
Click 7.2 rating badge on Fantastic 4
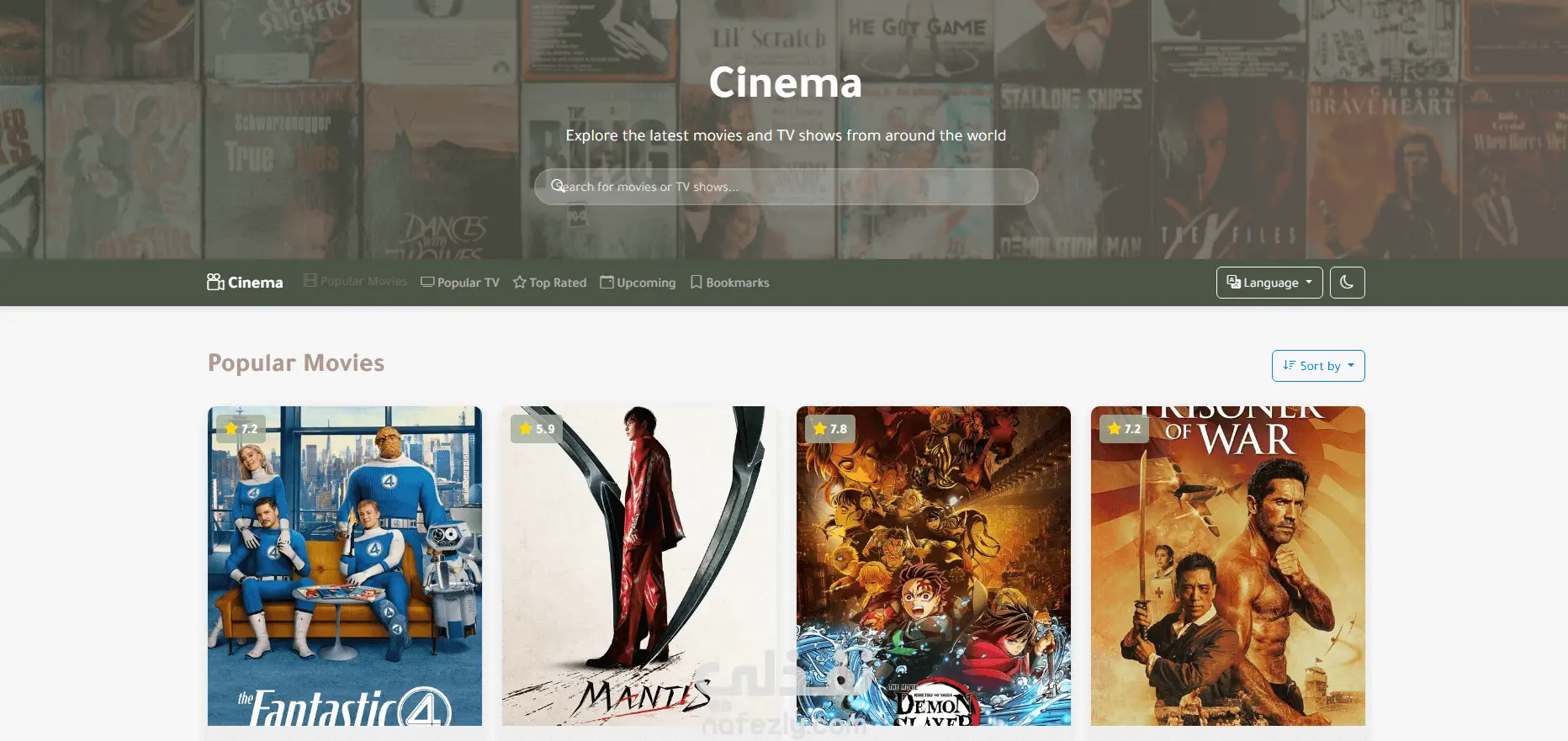241,429
